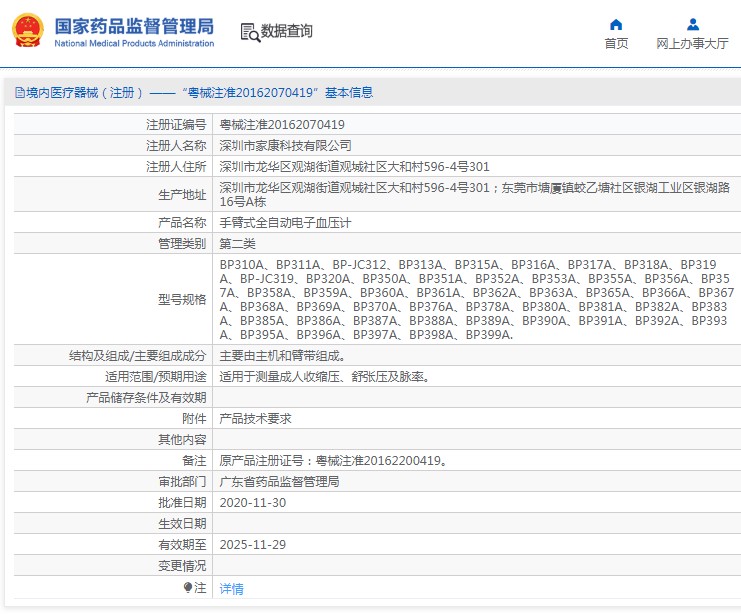
Task: Click the national emblem logo
Action: (x=27, y=31)
